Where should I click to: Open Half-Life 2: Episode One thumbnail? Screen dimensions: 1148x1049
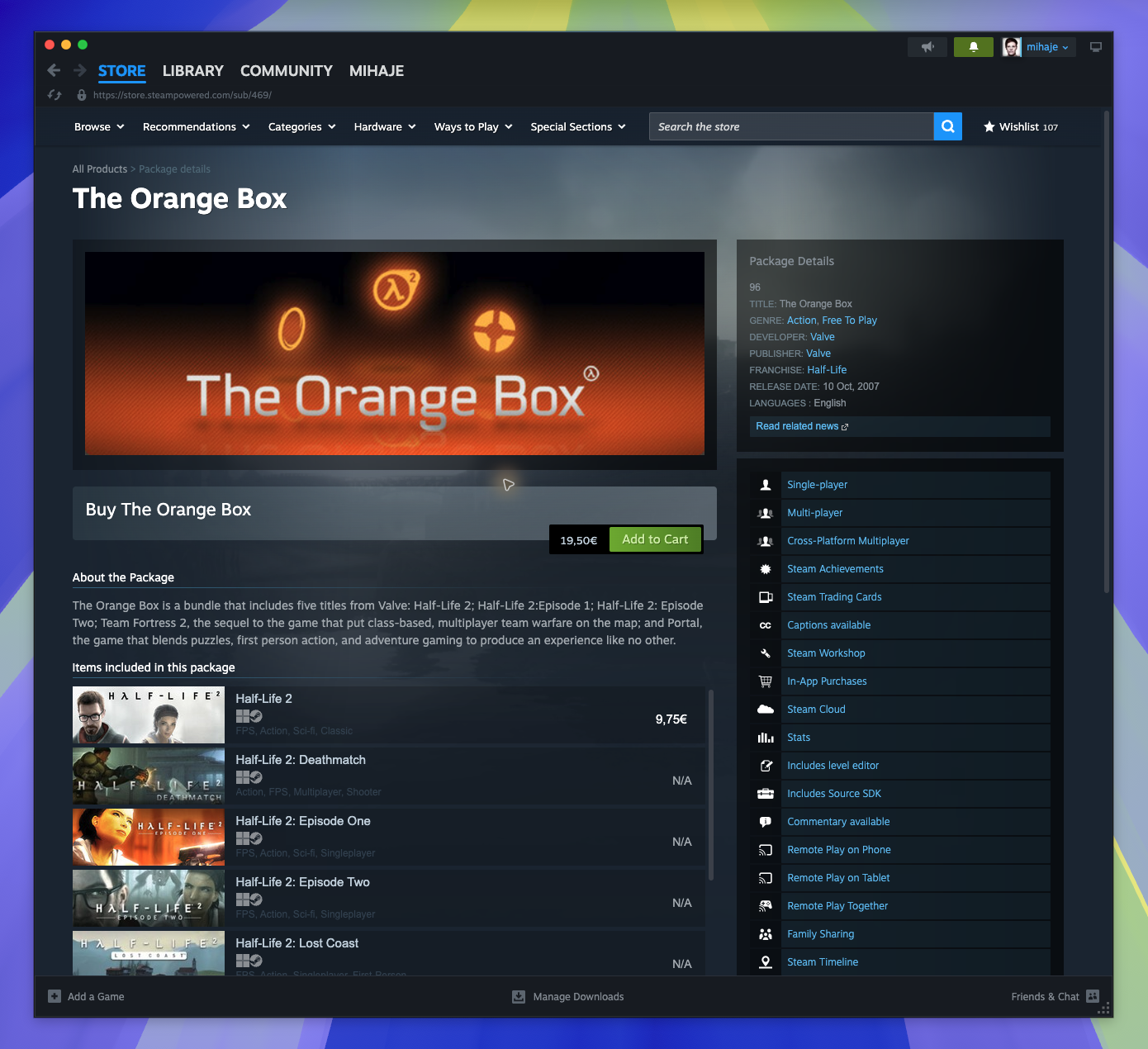pos(149,838)
